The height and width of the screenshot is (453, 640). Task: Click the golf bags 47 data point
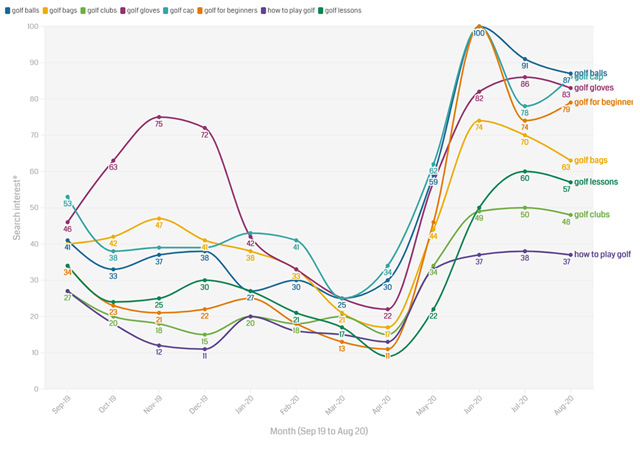coord(159,218)
